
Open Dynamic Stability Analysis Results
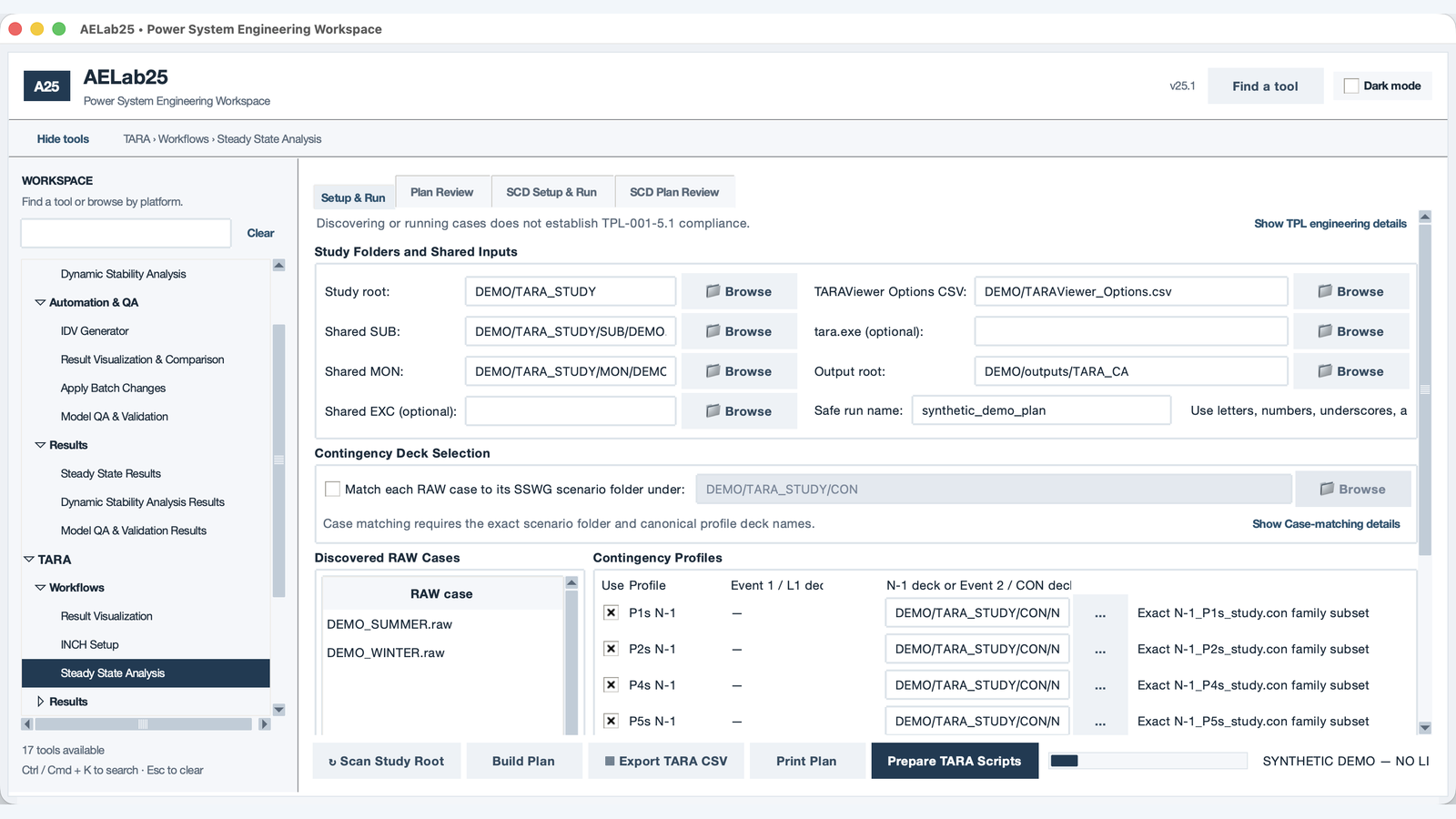coord(143,502)
